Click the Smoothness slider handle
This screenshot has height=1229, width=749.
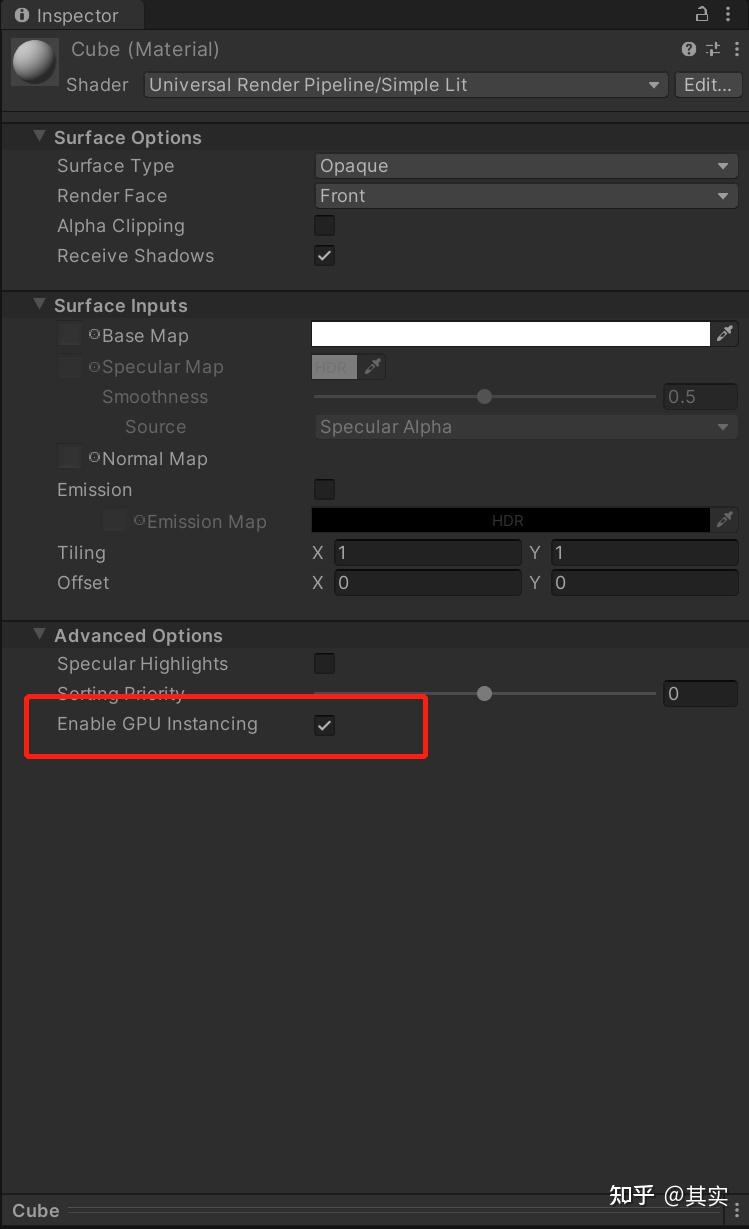pyautogui.click(x=484, y=396)
